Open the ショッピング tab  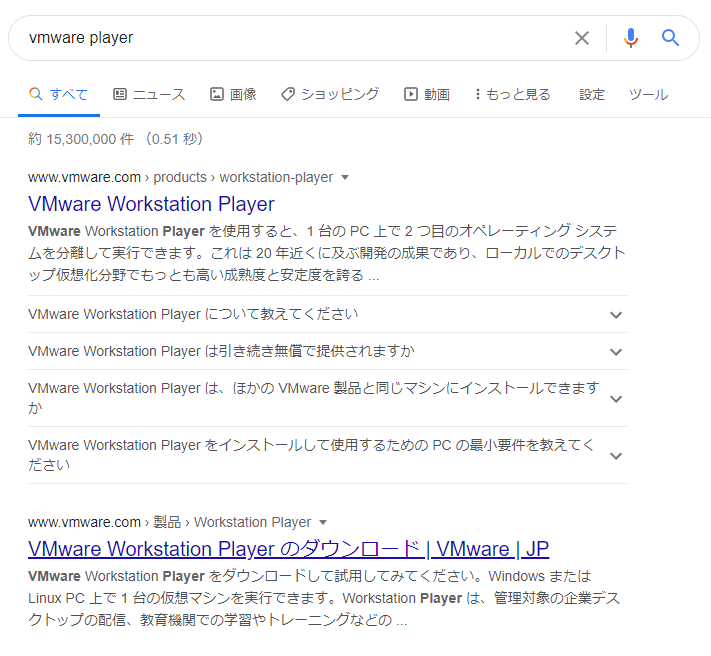tap(330, 94)
